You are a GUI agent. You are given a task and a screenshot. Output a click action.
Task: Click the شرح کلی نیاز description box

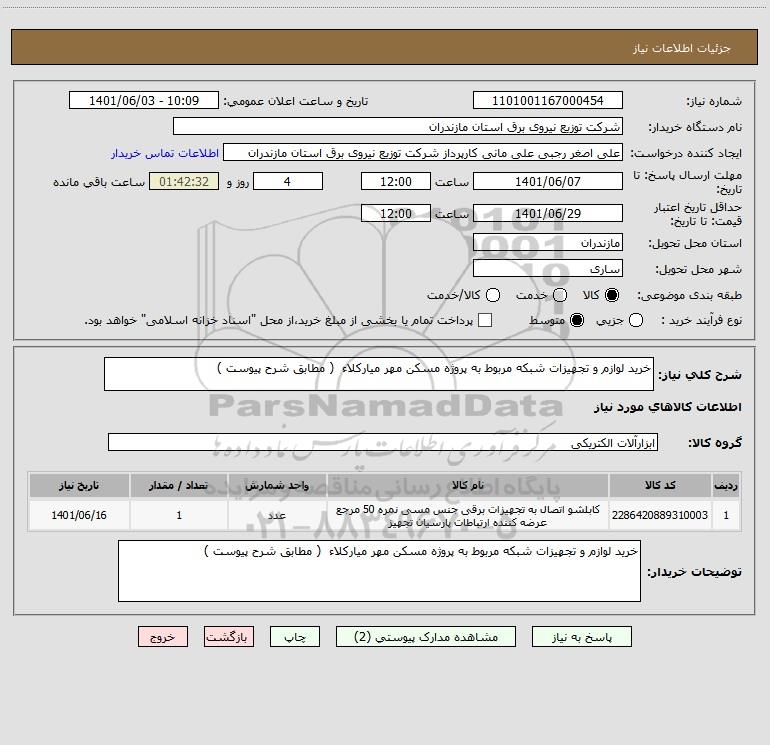(379, 374)
